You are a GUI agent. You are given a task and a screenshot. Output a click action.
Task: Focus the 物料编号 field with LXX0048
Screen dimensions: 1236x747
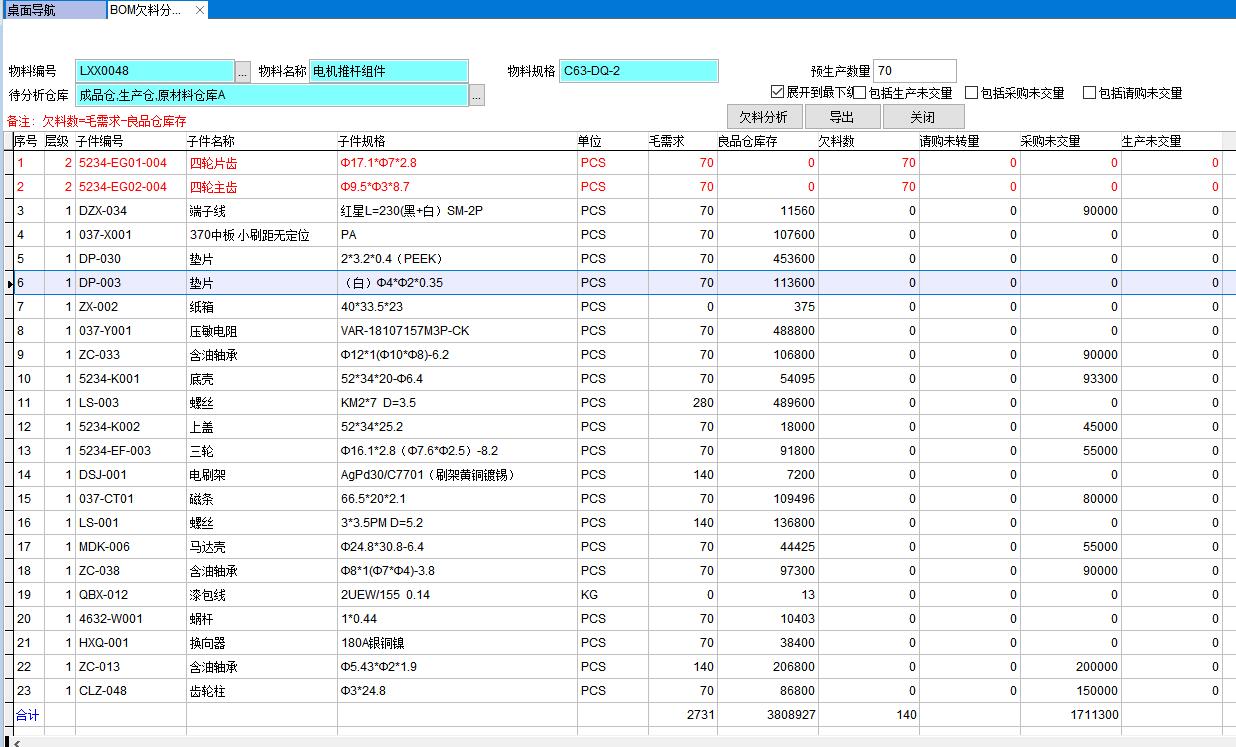155,71
